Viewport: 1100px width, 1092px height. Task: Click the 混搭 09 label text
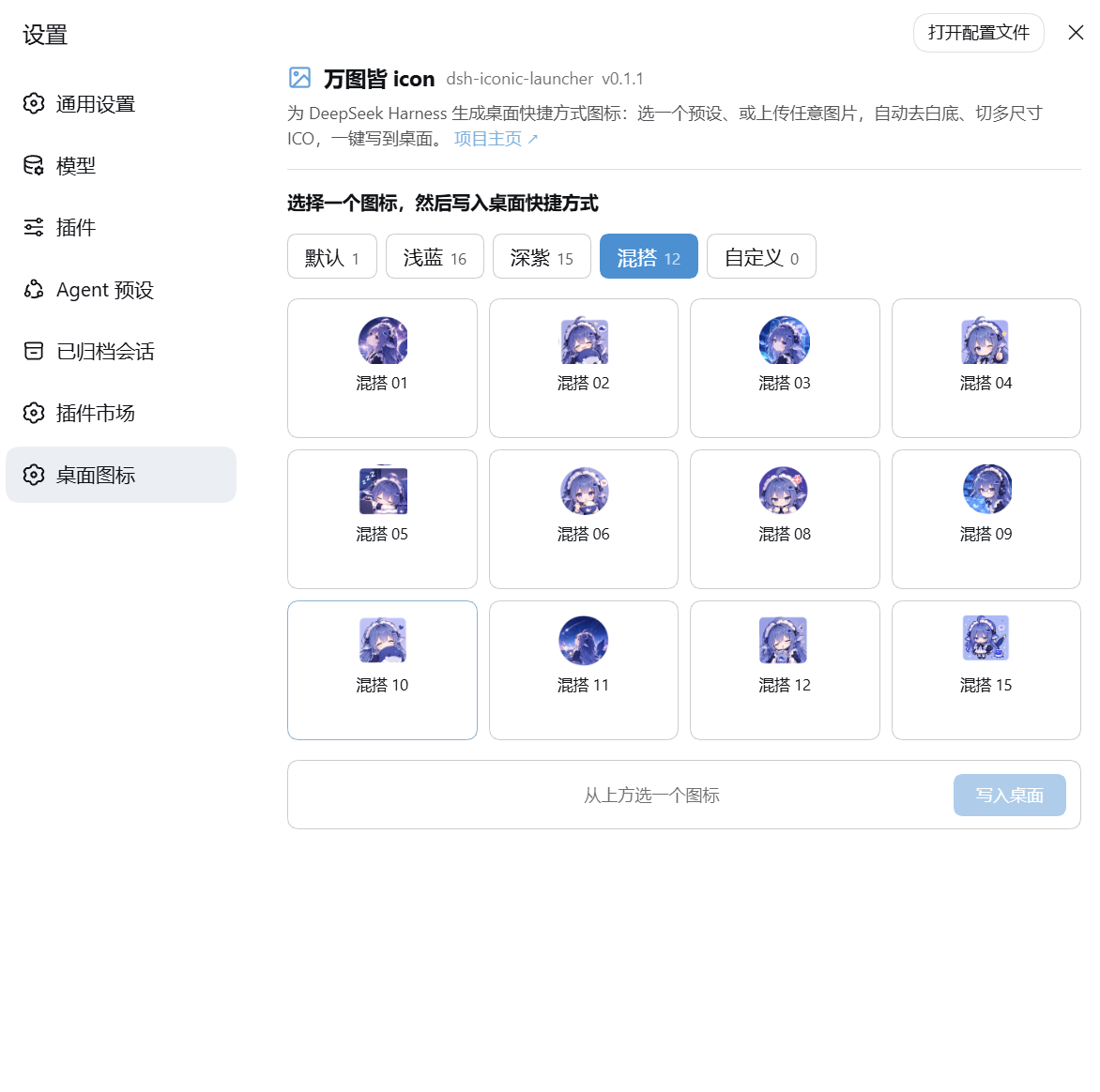[x=985, y=534]
